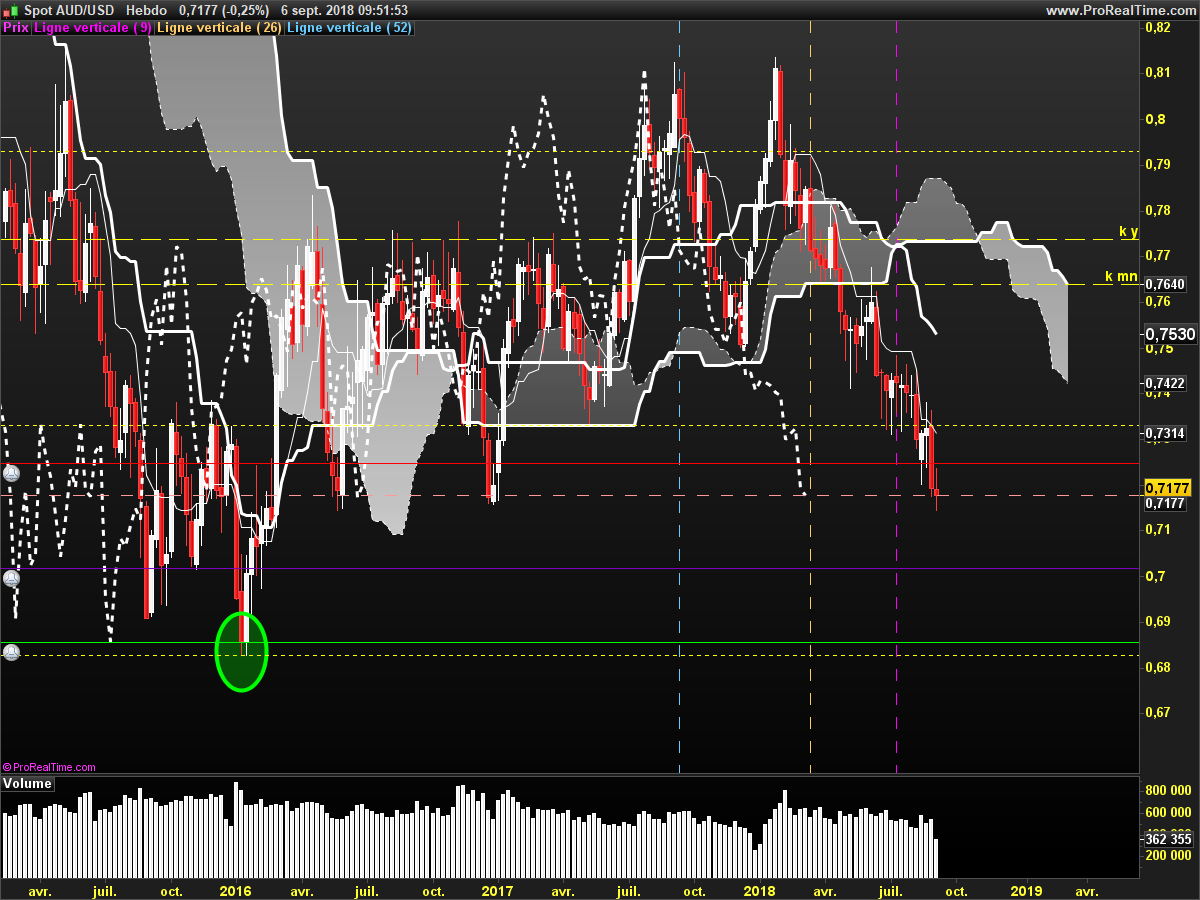The image size is (1200, 900).
Task: Click the 0,7422 price tag on axis
Action: [1165, 383]
